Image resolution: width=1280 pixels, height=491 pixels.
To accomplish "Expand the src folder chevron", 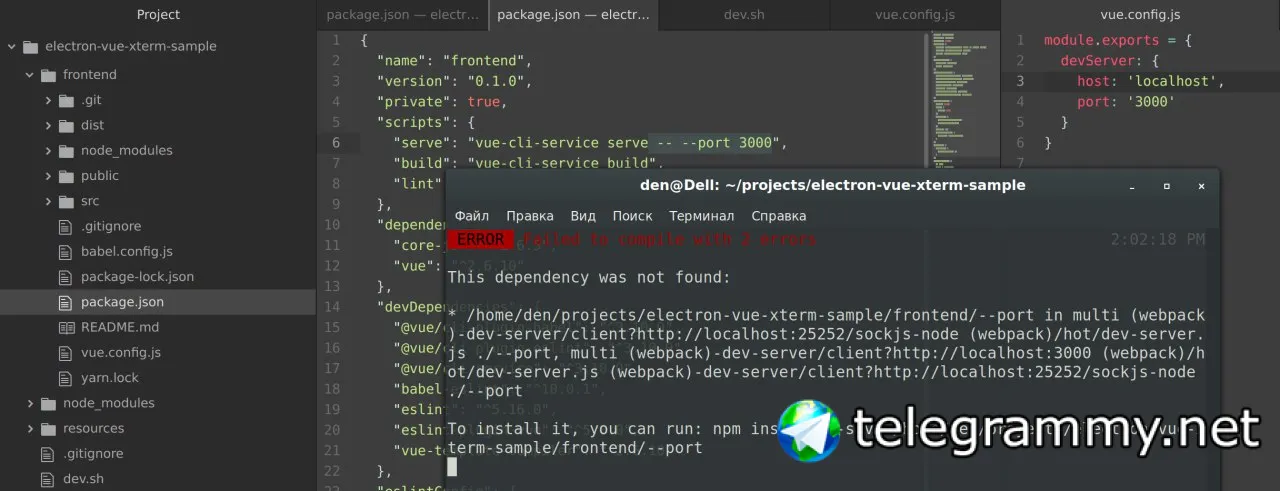I will coord(48,201).
